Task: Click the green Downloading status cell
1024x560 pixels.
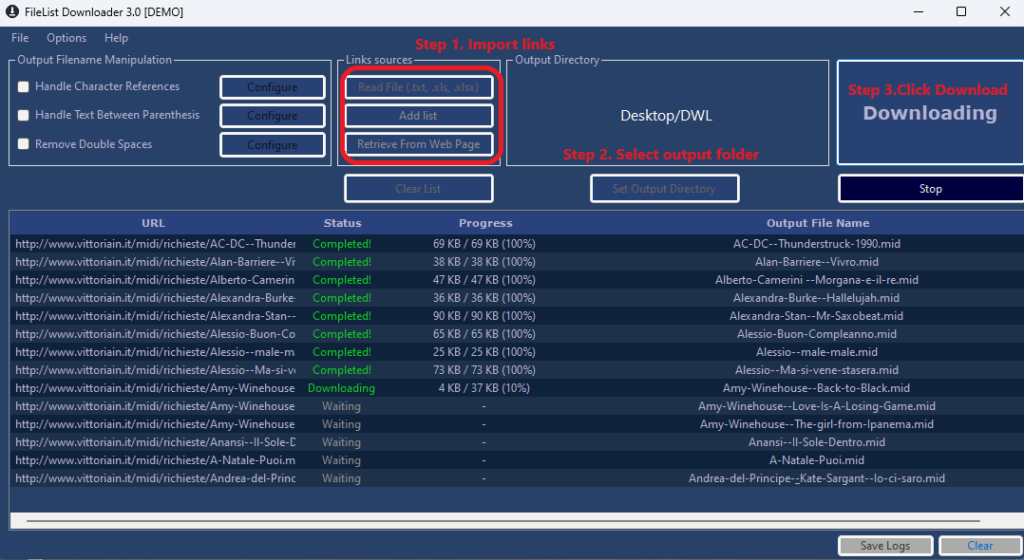Action: [342, 388]
